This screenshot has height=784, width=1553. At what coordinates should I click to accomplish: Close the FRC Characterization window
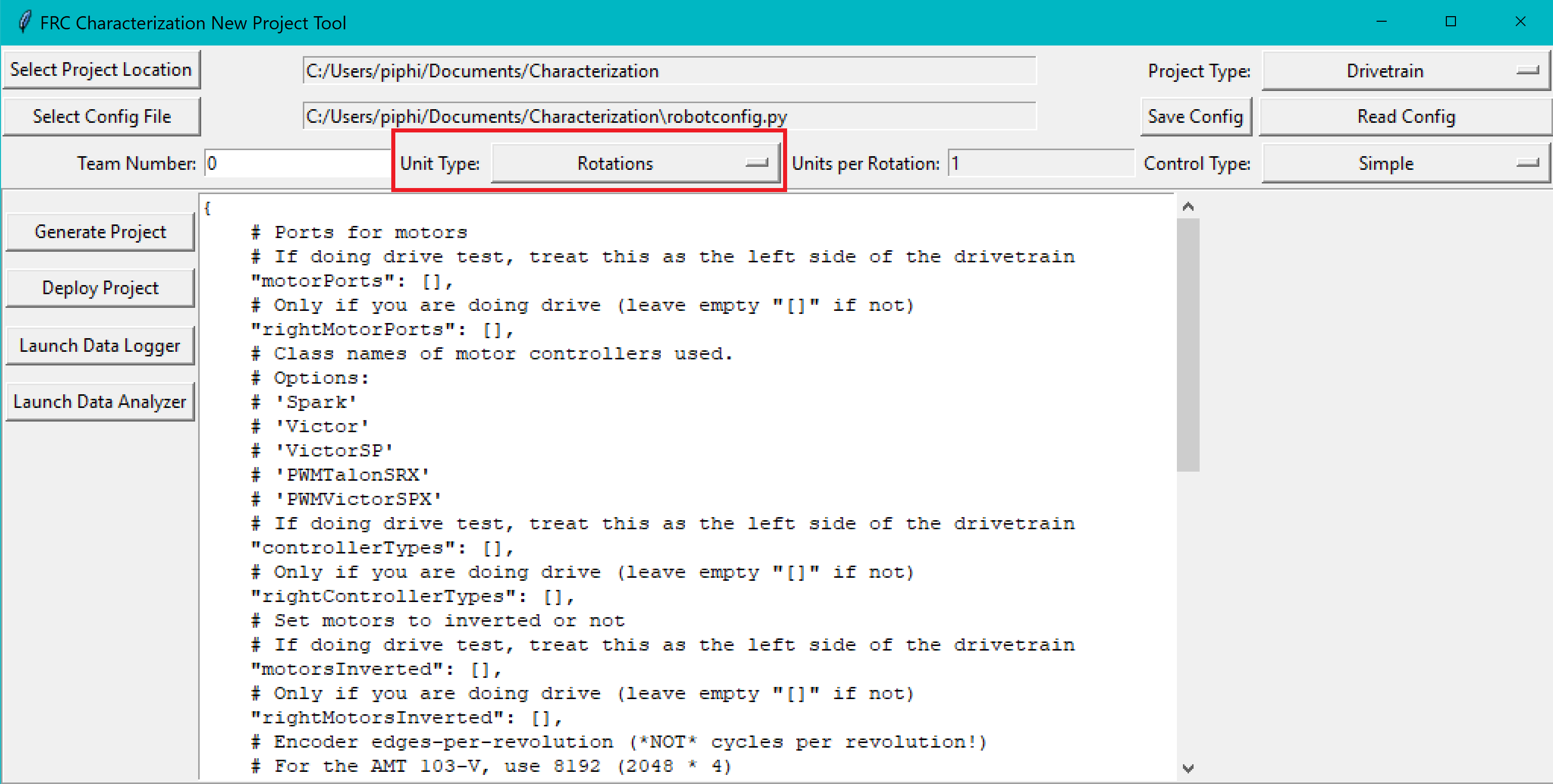(1521, 22)
